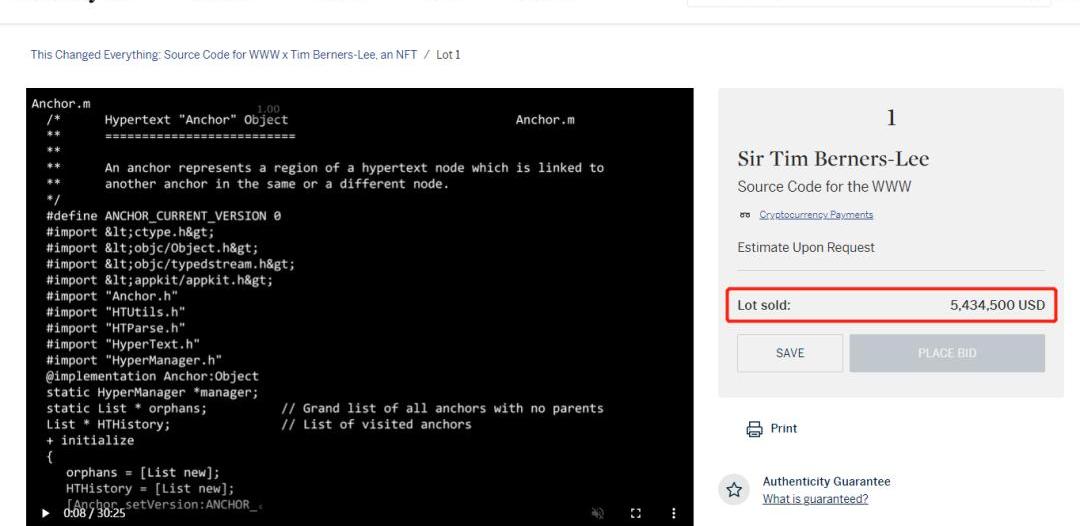Open the video more options menu

(x=673, y=513)
